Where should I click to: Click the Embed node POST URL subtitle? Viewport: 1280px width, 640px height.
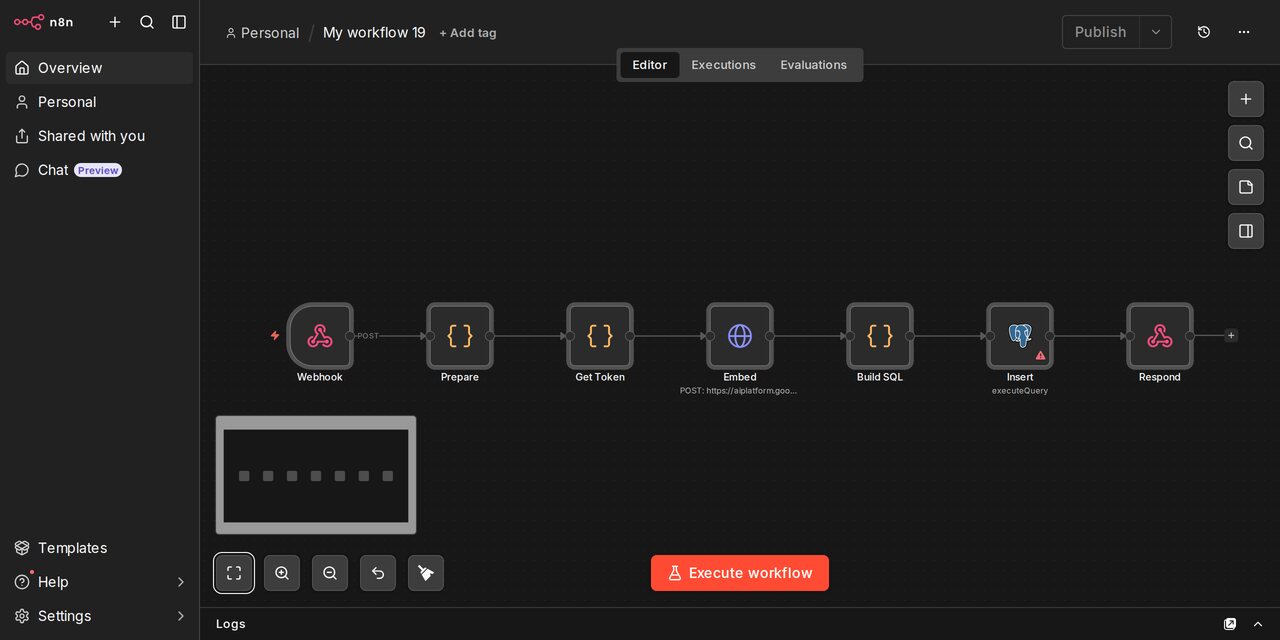[739, 391]
